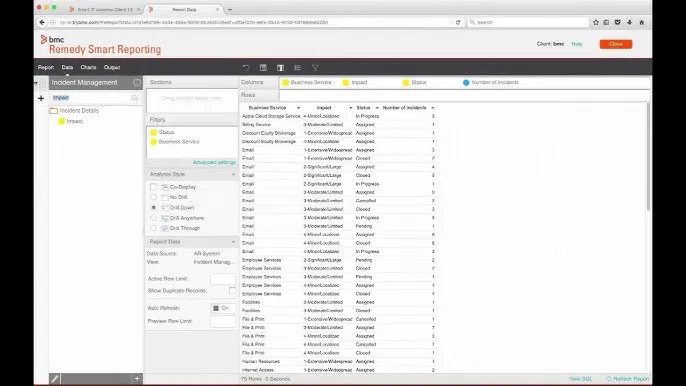This screenshot has width=686, height=386.
Task: Tick the Show Duplicate Records checkbox
Action: (x=232, y=291)
